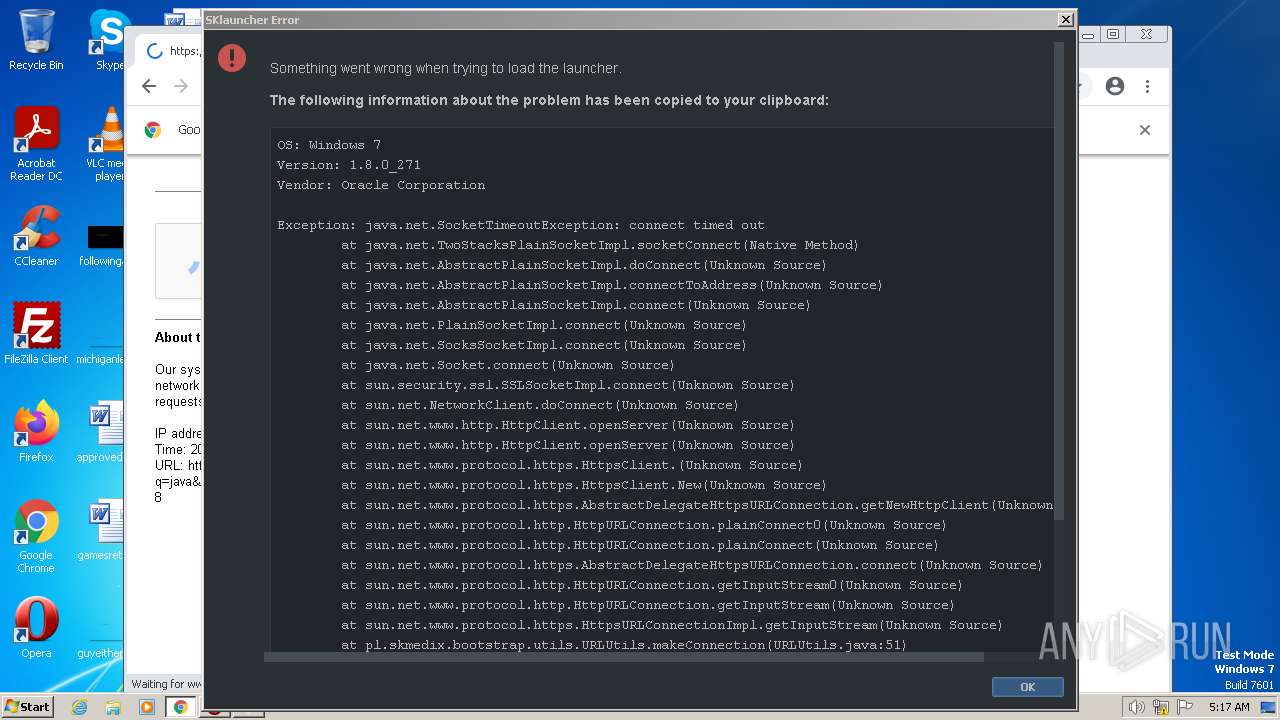Launch Windows Media Player from the taskbar
1280x720 pixels.
(x=147, y=707)
